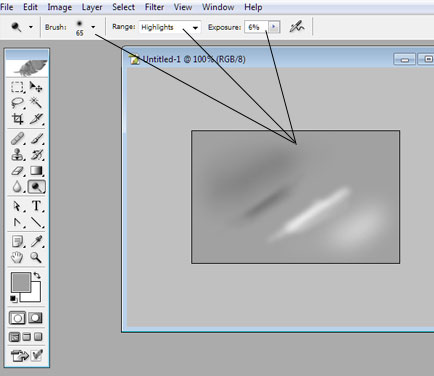Select the Type tool

[x=36, y=206]
